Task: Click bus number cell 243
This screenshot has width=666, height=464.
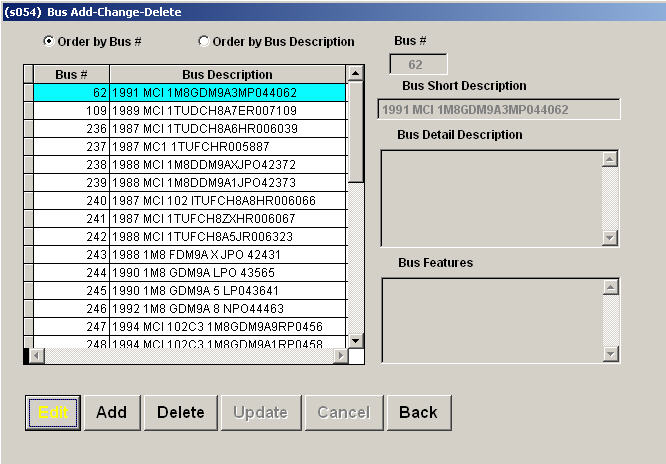Action: 71,255
